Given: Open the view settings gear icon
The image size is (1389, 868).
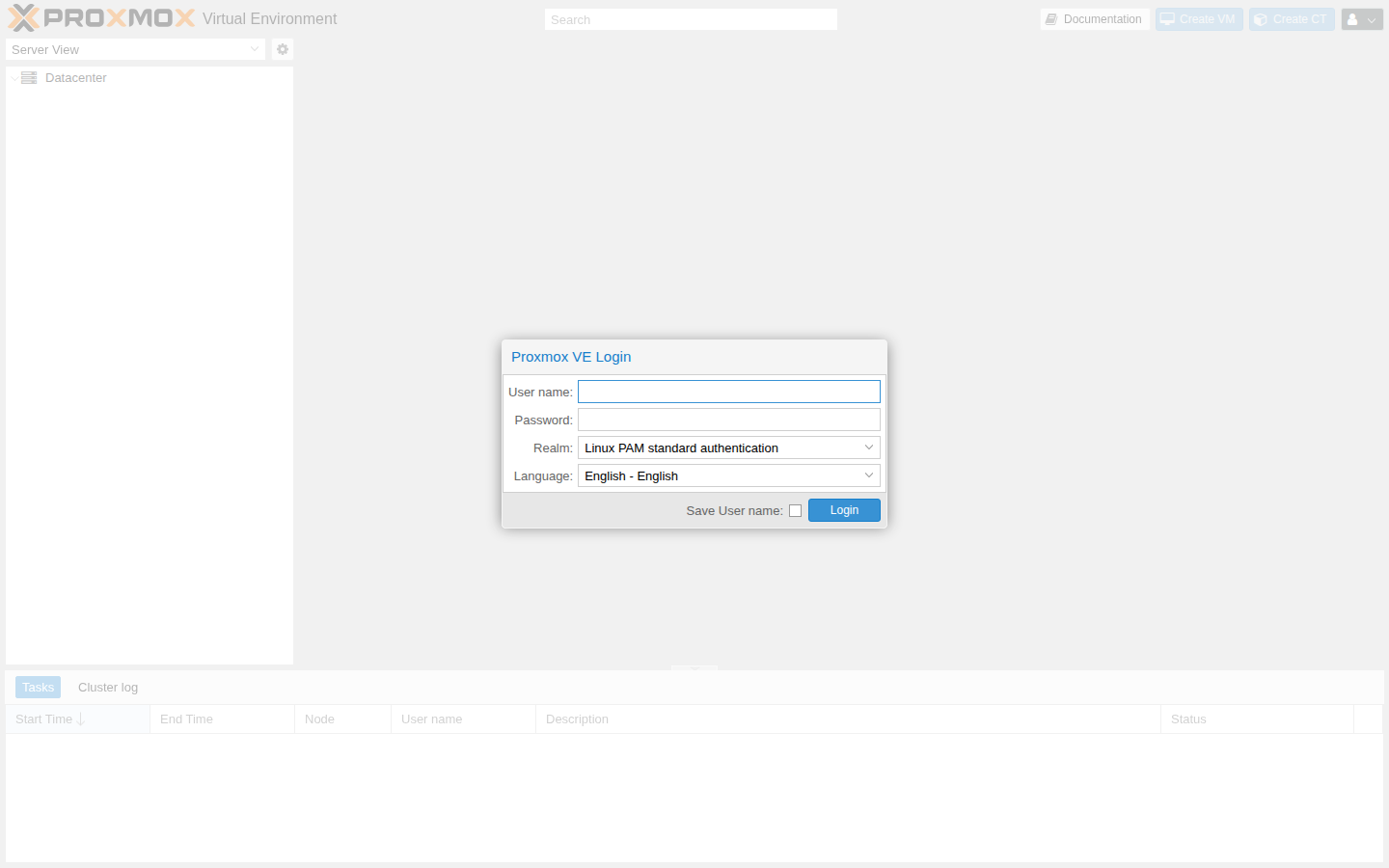Looking at the screenshot, I should click(282, 49).
